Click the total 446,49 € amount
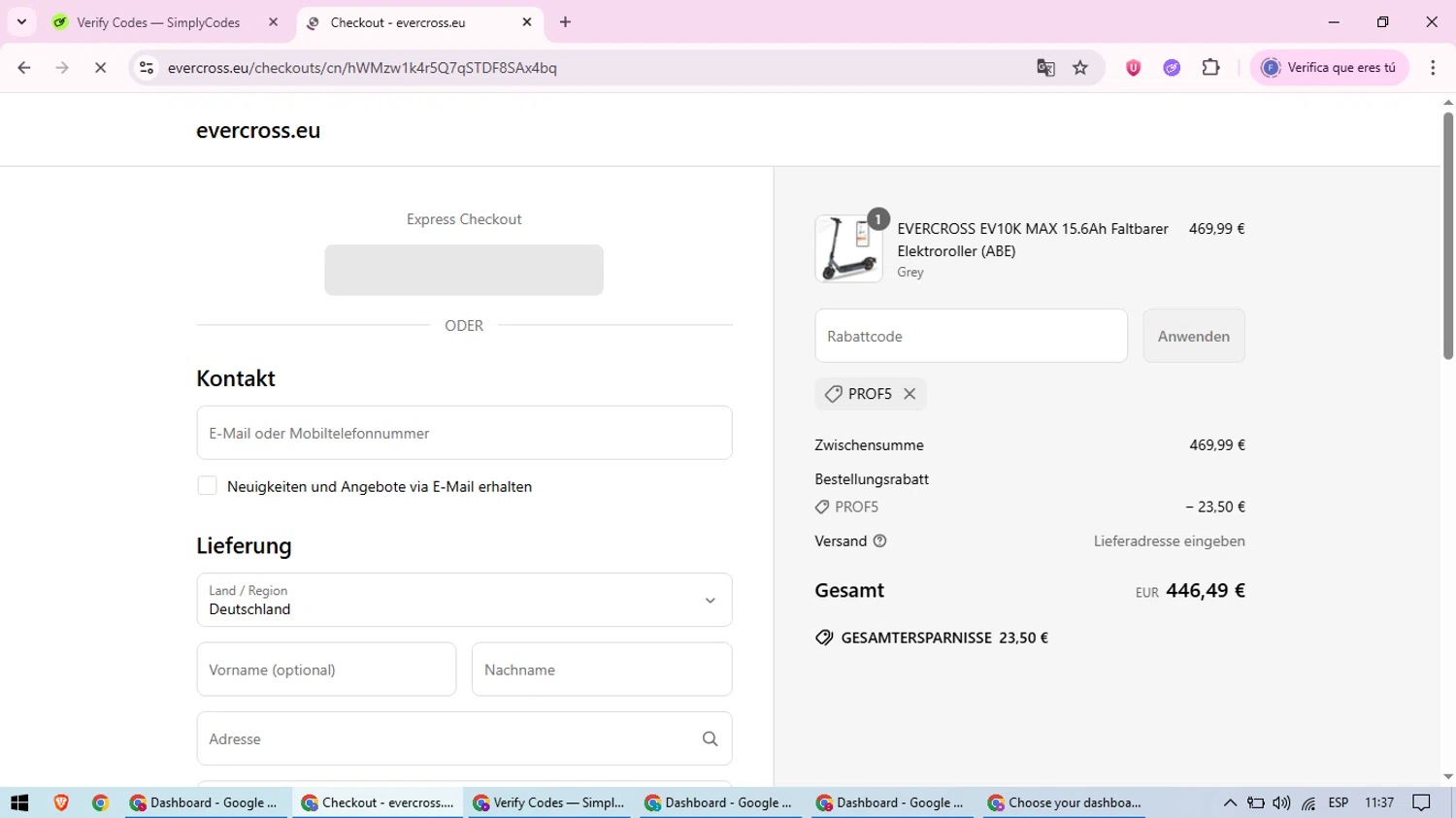The image size is (1456, 818). [1206, 590]
